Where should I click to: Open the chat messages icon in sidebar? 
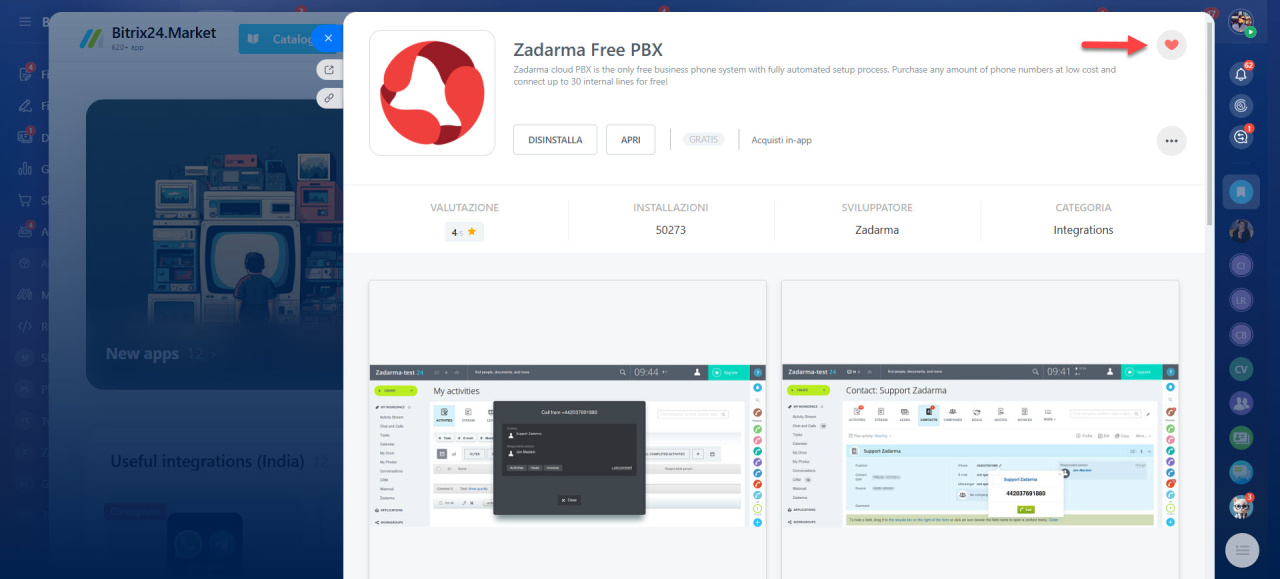point(1242,137)
